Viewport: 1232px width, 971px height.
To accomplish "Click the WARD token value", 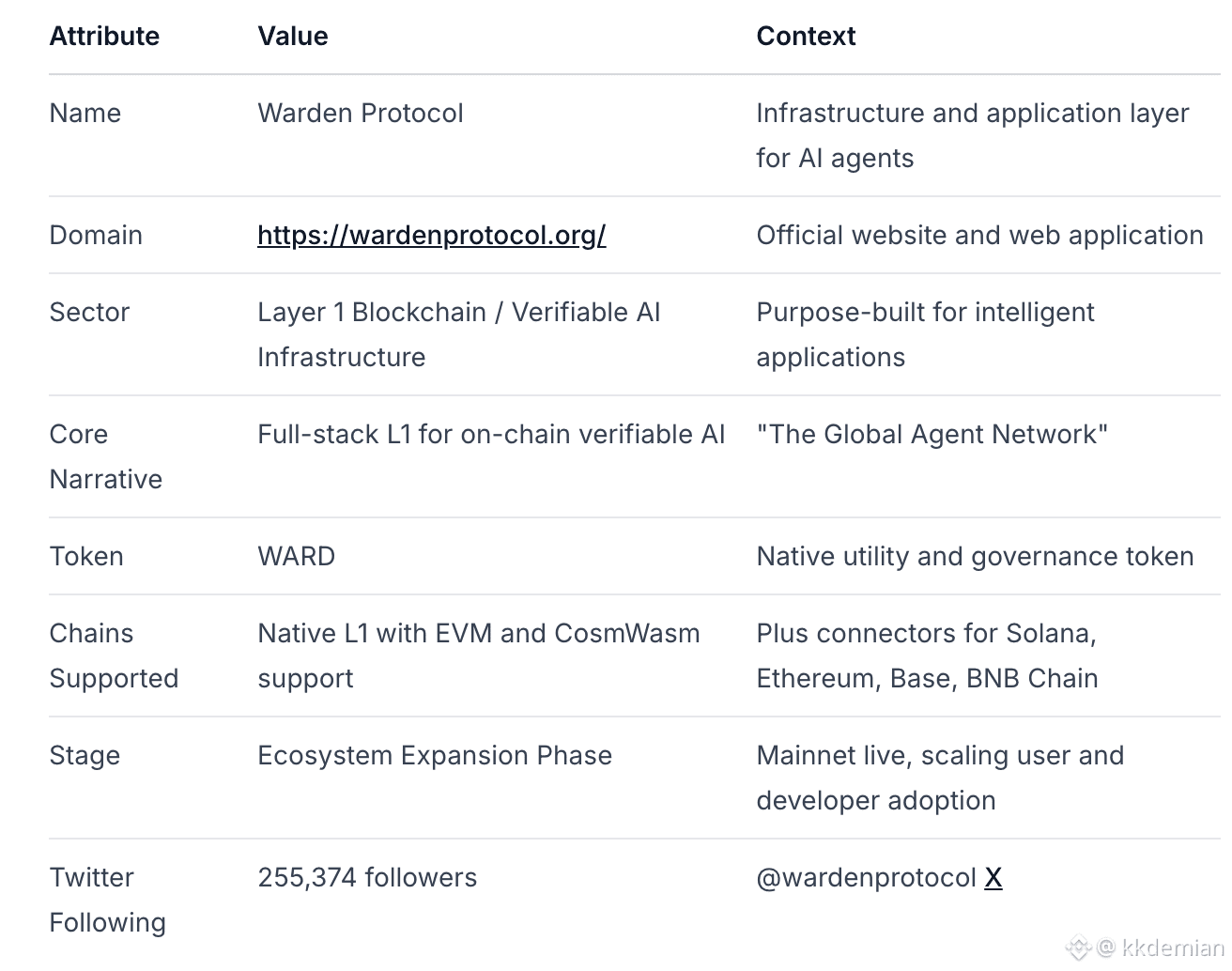I will click(296, 556).
